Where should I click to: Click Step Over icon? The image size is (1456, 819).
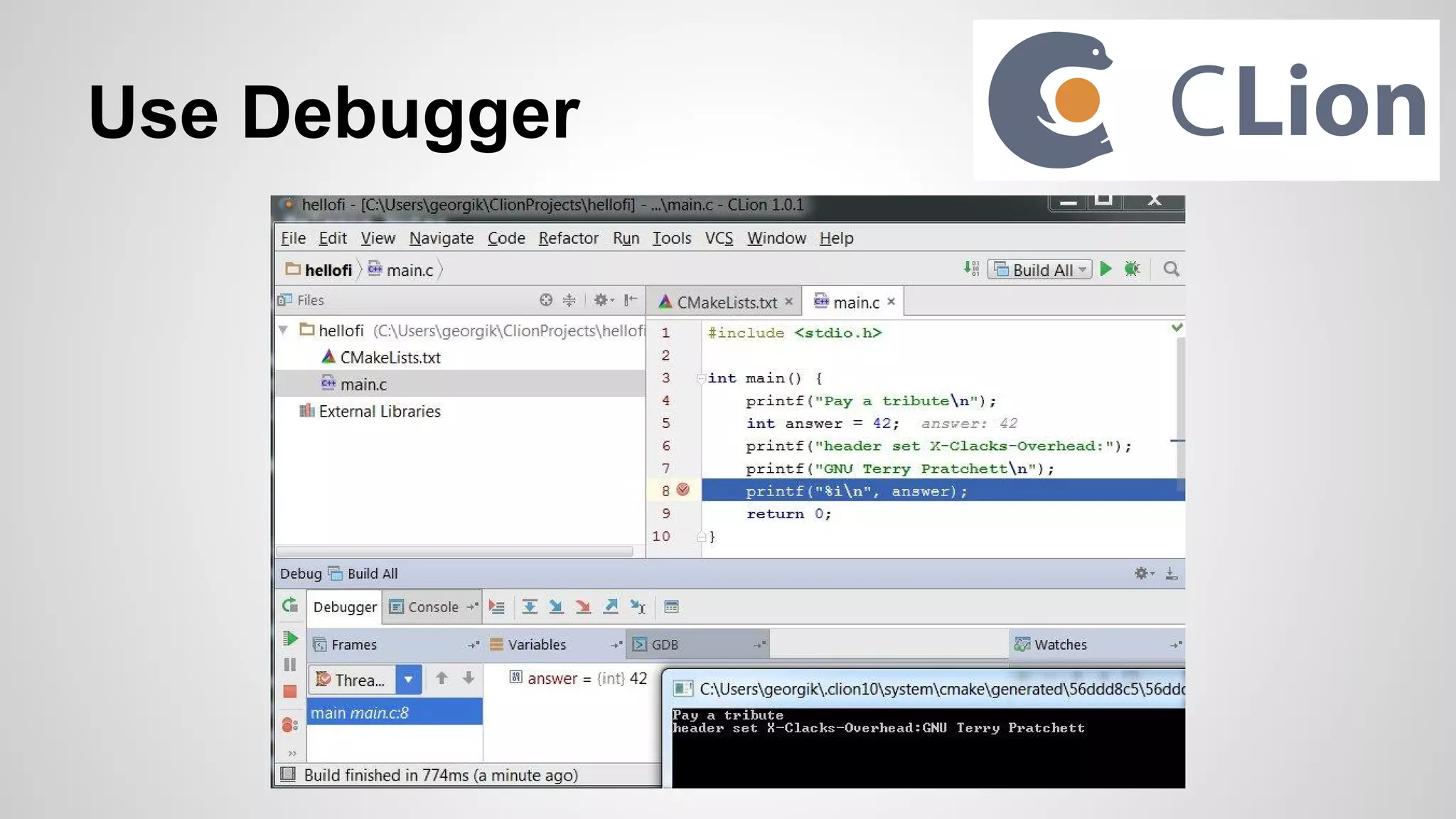530,606
